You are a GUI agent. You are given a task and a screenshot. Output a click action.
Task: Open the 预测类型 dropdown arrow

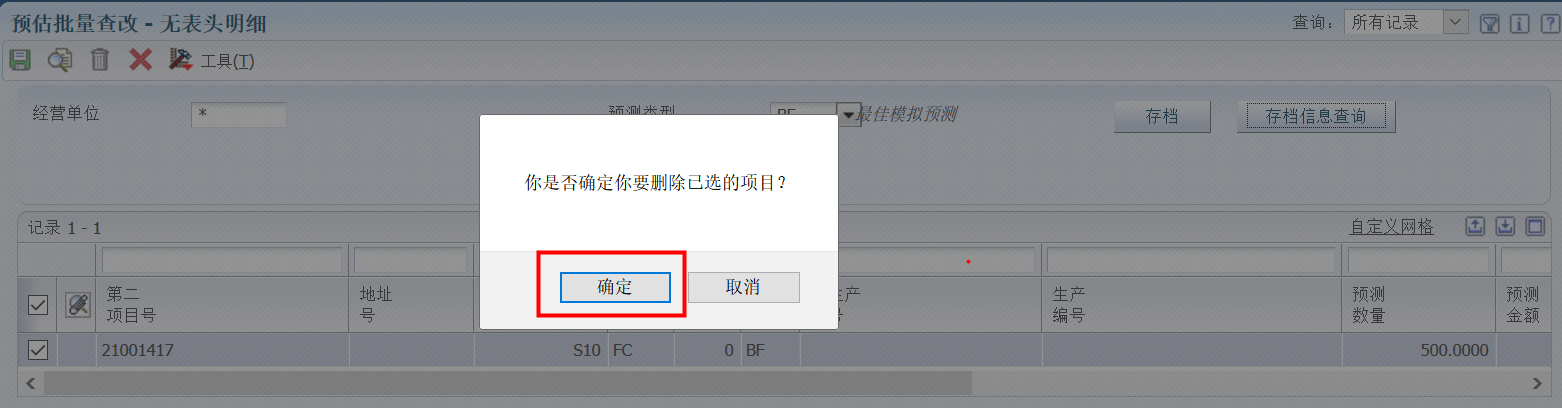pyautogui.click(x=849, y=115)
